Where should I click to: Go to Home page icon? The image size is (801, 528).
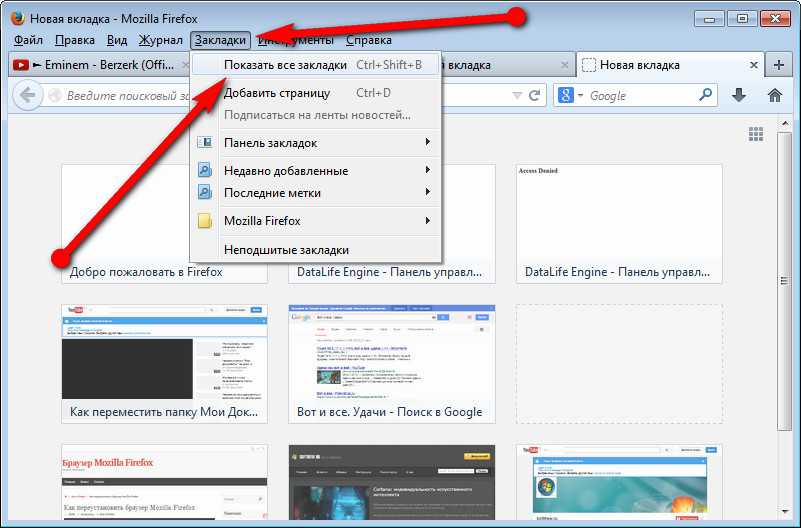pos(774,95)
